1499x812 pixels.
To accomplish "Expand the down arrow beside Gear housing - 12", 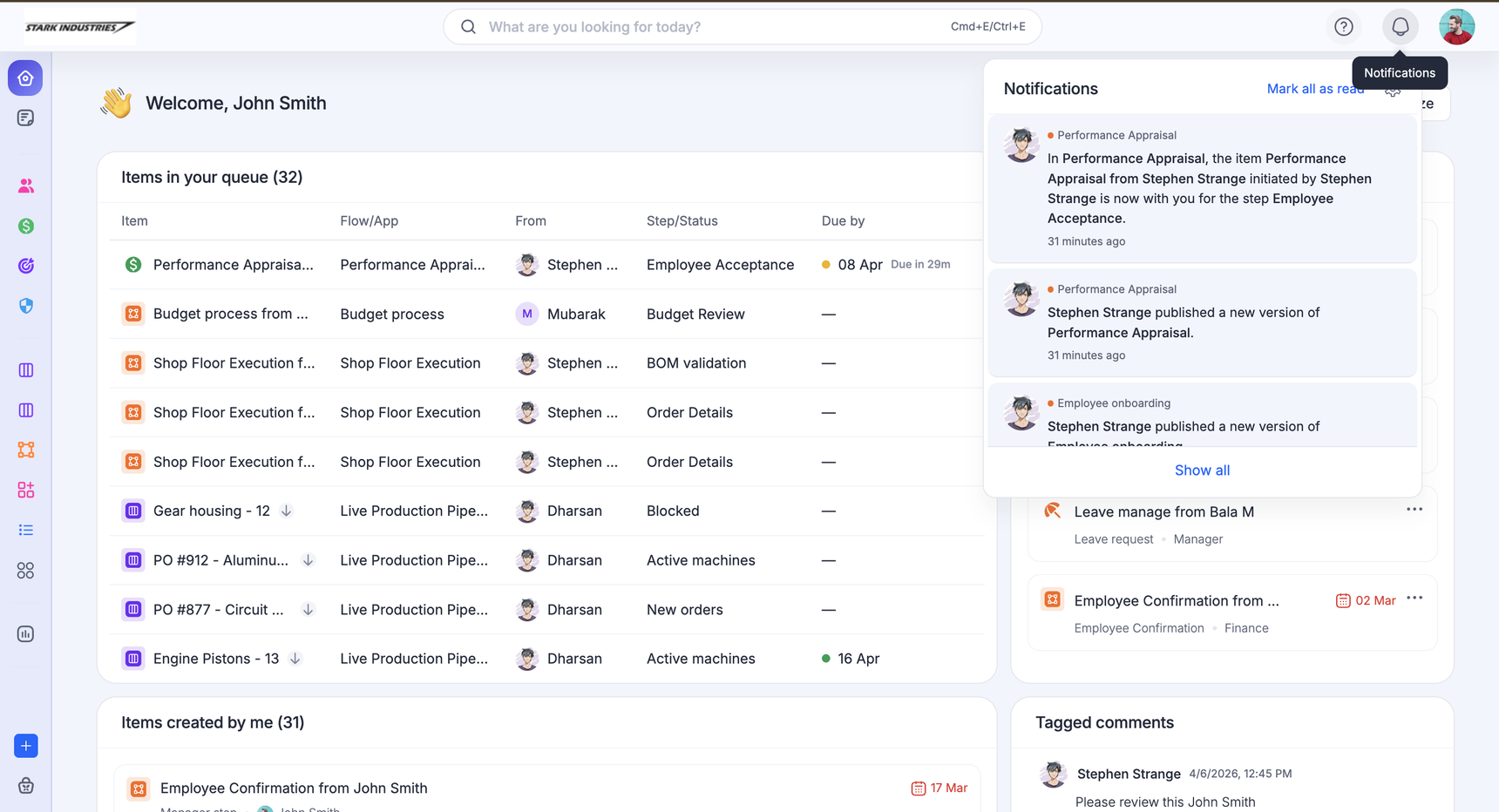I will (286, 511).
